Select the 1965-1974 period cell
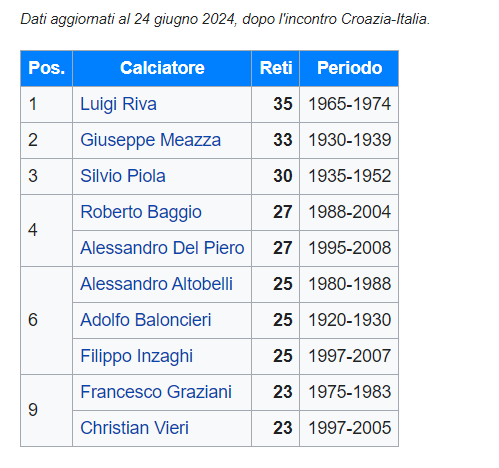Screen dimensions: 499x468 349,104
